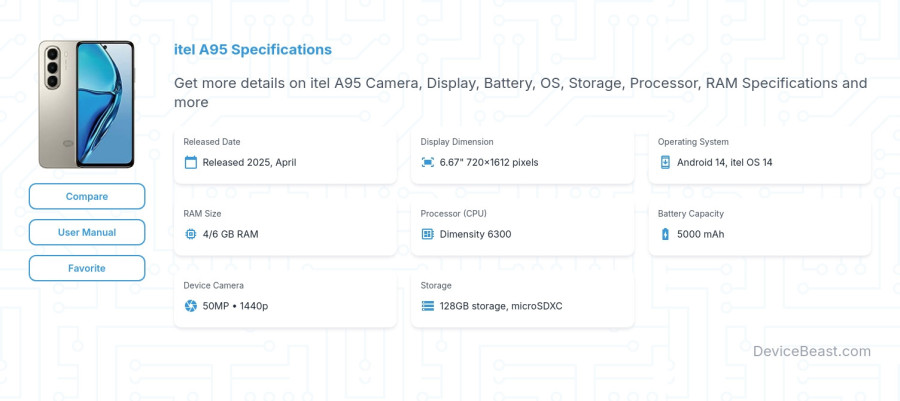Click the itel A95 Specifications heading
This screenshot has width=900, height=401.
(x=253, y=50)
